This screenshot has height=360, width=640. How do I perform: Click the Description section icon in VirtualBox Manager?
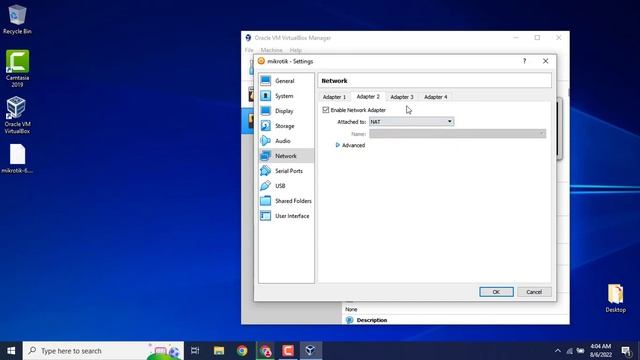pos(349,320)
